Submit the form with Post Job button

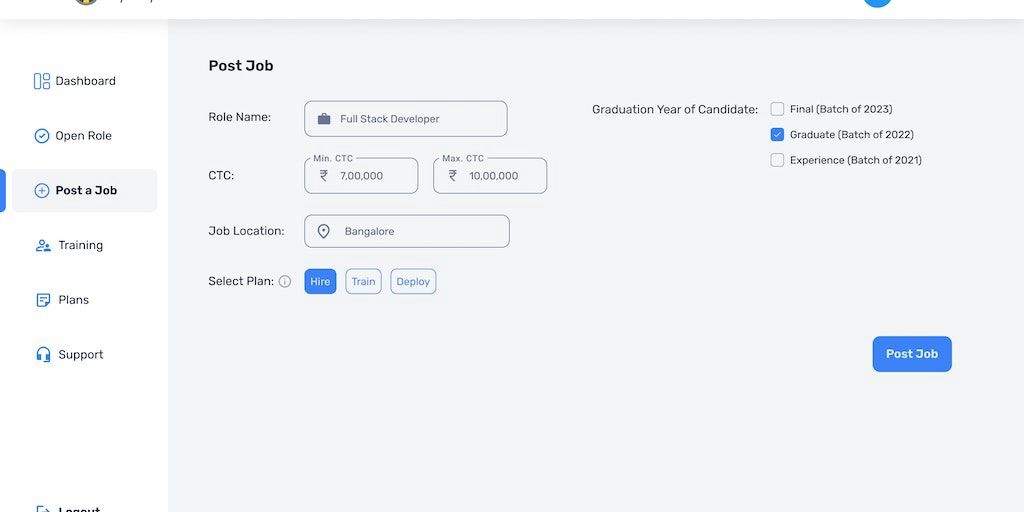[x=912, y=354]
